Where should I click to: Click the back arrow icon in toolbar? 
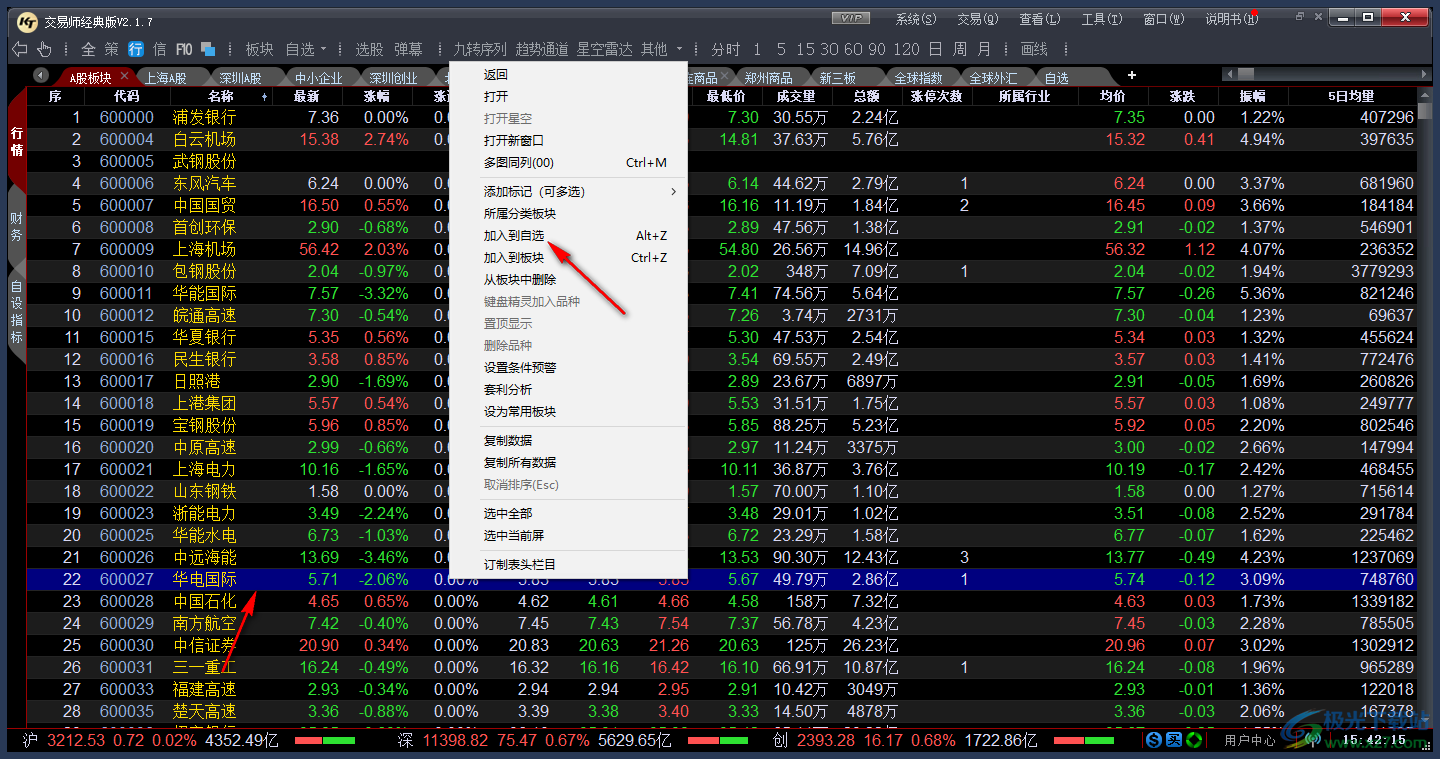[19, 49]
